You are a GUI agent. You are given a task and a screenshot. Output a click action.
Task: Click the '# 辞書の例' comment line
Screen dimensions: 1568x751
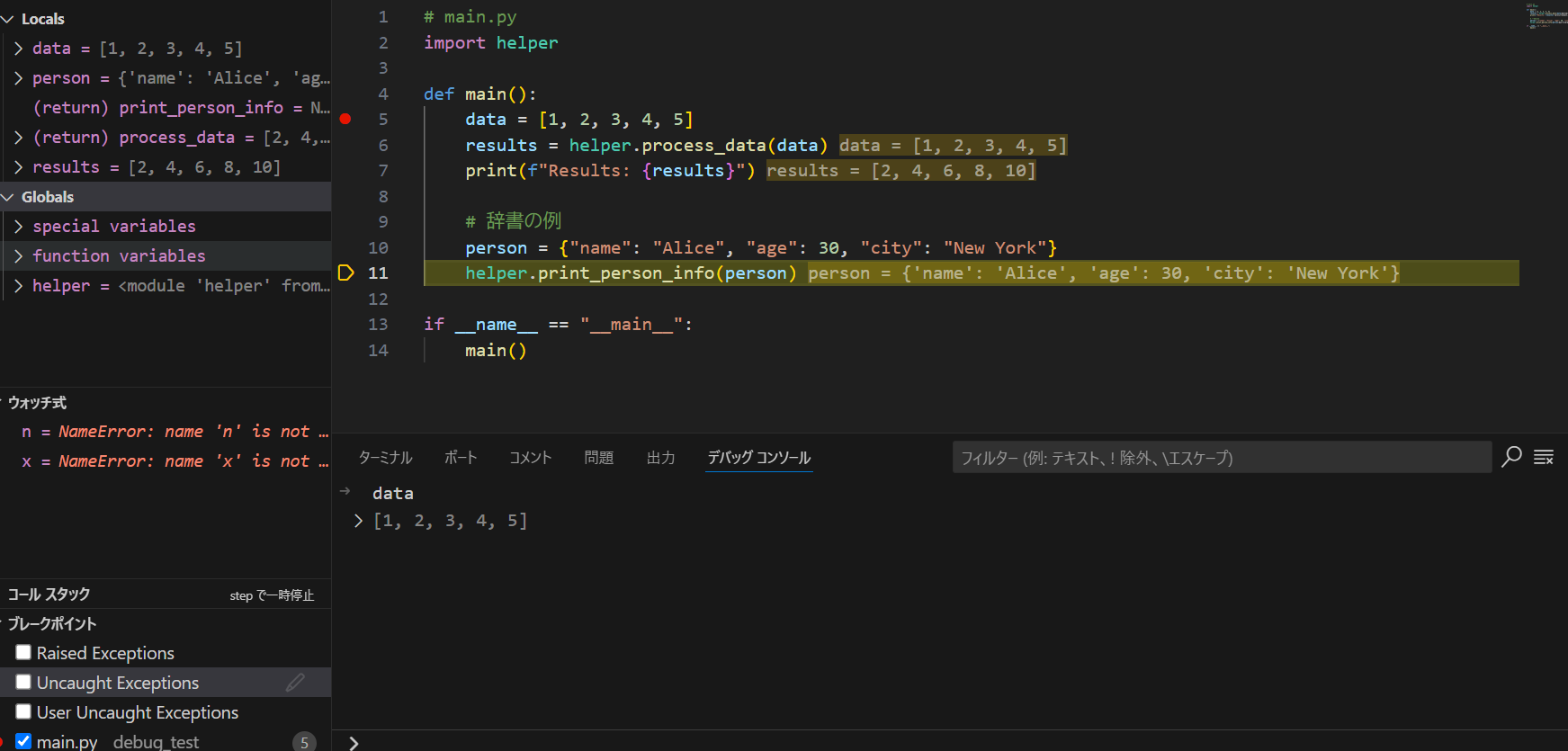coord(513,221)
